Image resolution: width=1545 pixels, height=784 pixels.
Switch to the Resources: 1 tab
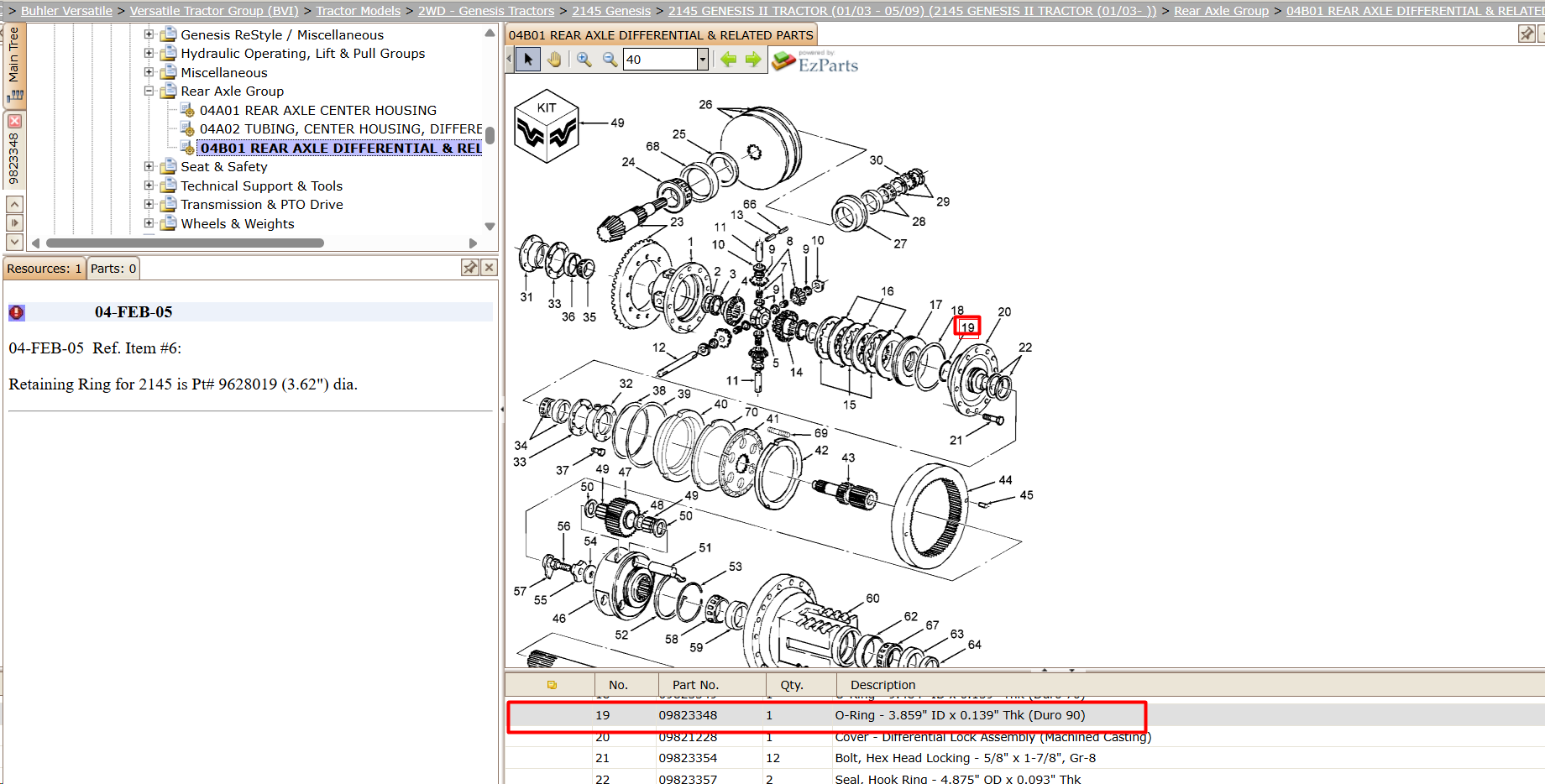[45, 269]
